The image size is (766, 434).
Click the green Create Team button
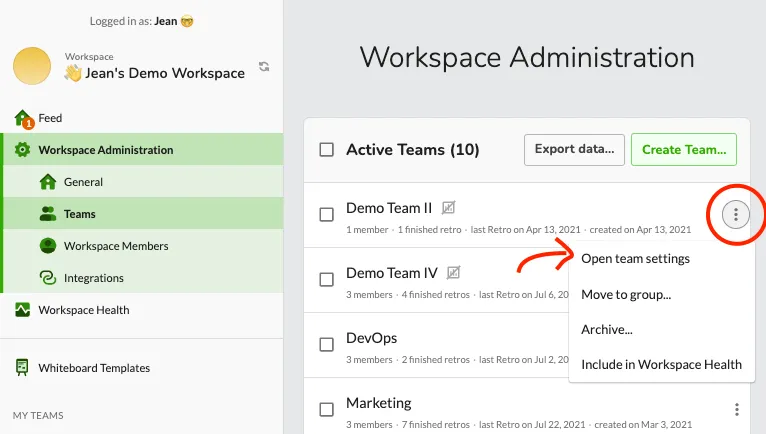point(683,150)
